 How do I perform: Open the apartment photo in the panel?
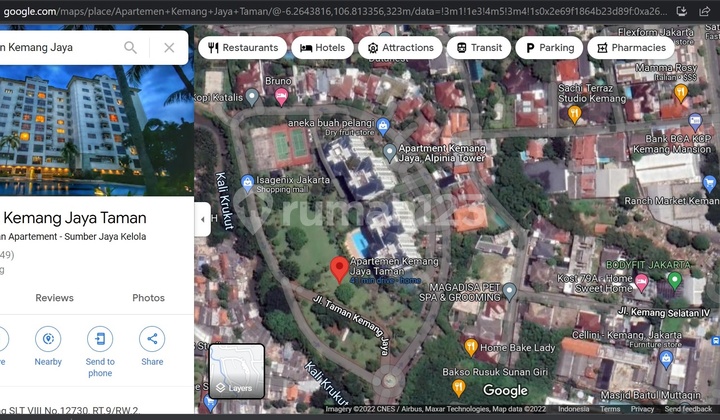click(97, 130)
